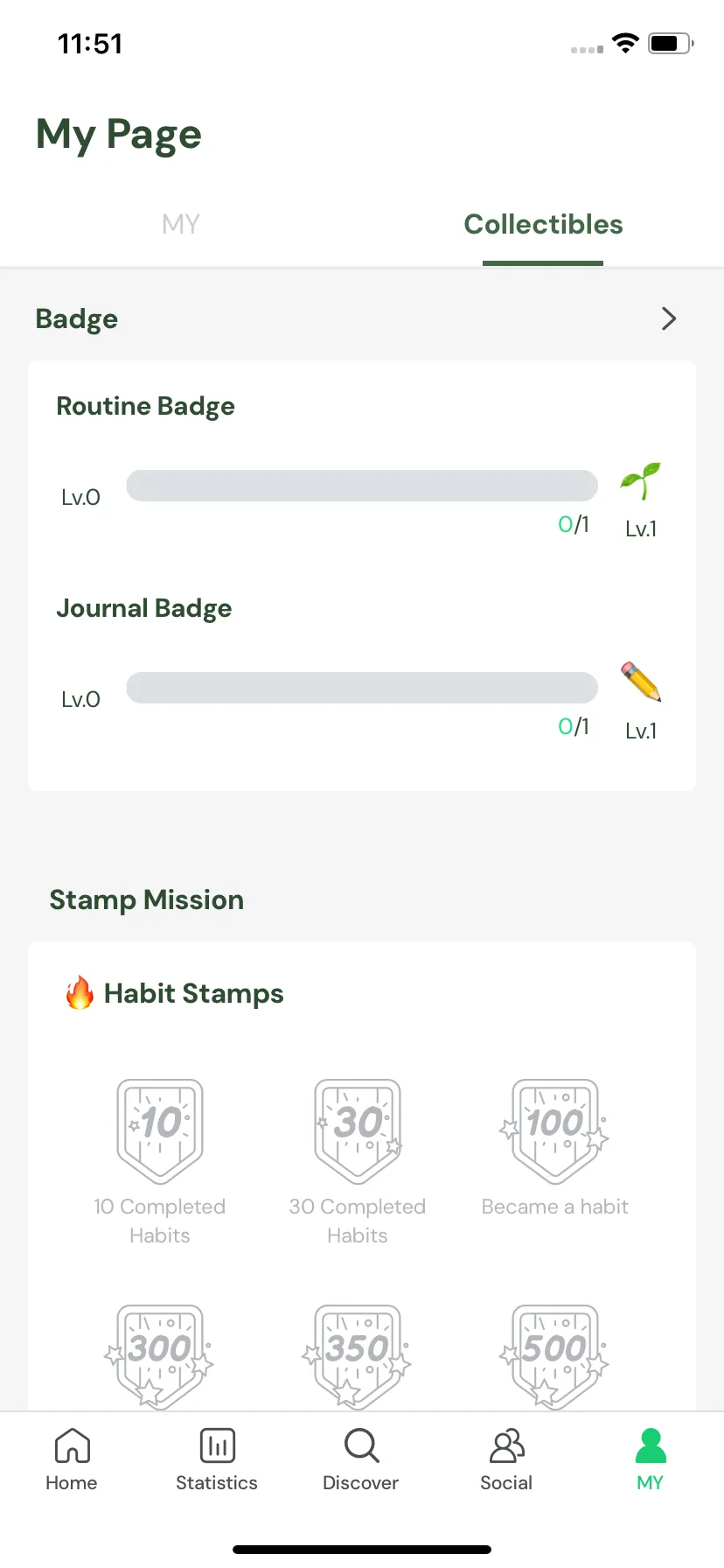Tap the sprout Lv.1 routine badge icon
This screenshot has width=724, height=1568.
641,481
